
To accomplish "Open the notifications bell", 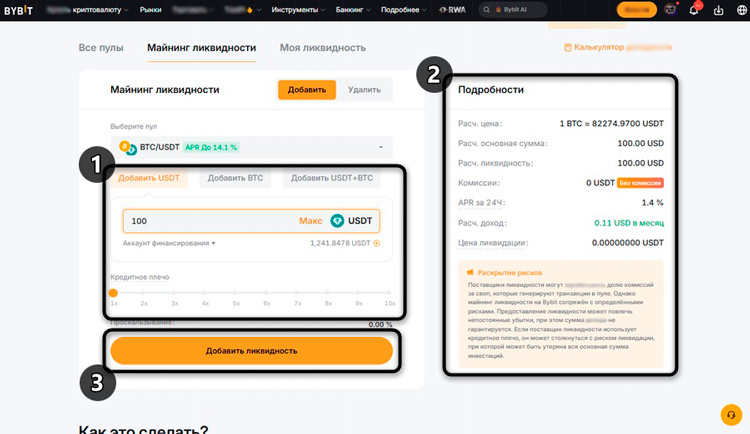I will point(694,10).
